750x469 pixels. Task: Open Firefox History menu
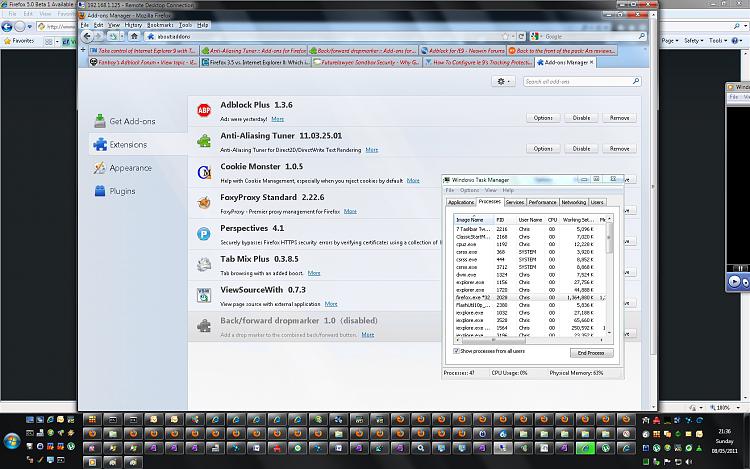(133, 25)
